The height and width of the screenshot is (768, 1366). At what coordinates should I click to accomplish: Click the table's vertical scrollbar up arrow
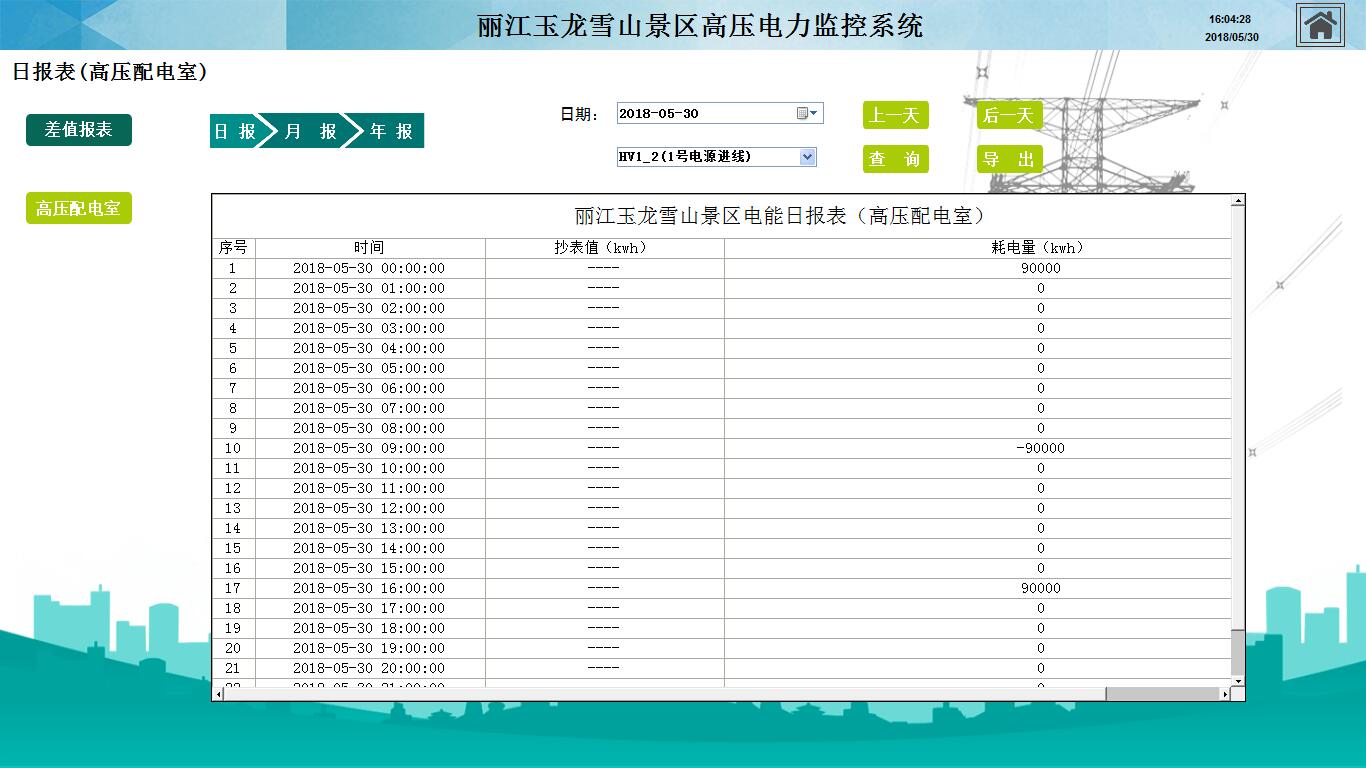pyautogui.click(x=1238, y=201)
